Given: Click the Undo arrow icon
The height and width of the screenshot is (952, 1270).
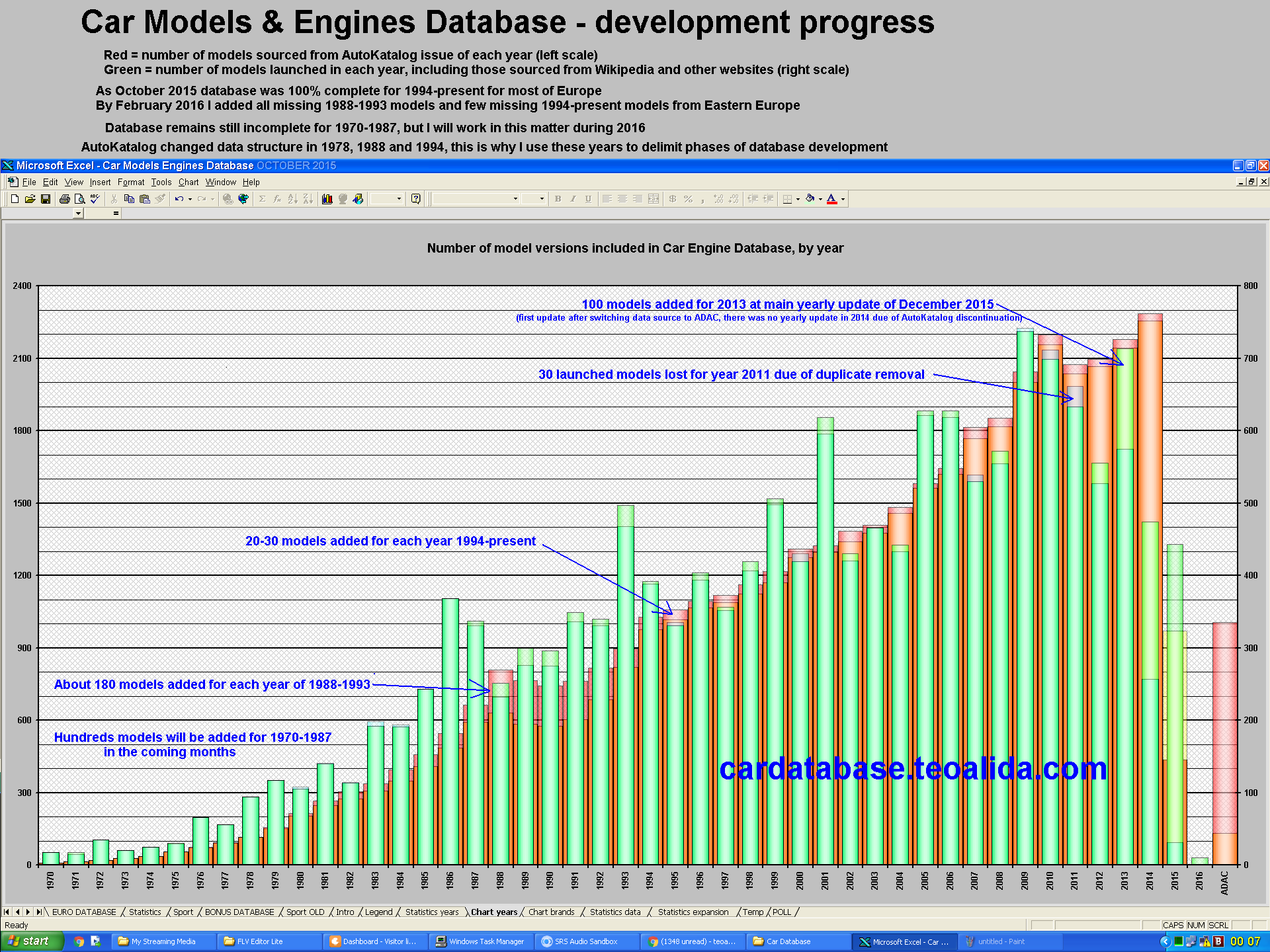Looking at the screenshot, I should pyautogui.click(x=179, y=199).
